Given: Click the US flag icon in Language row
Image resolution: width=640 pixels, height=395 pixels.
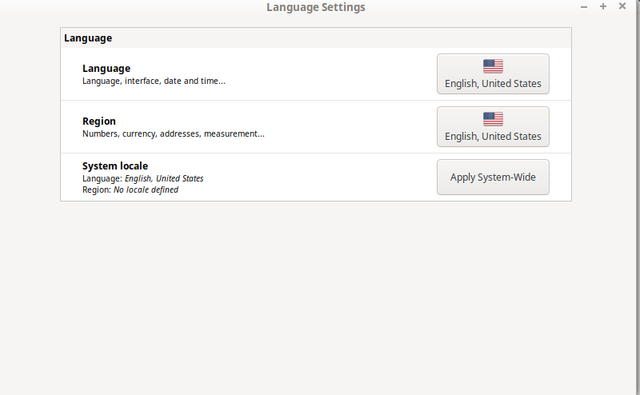Looking at the screenshot, I should (x=493, y=66).
